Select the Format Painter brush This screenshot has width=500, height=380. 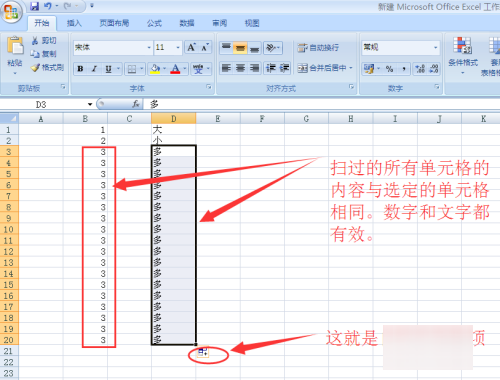35,68
